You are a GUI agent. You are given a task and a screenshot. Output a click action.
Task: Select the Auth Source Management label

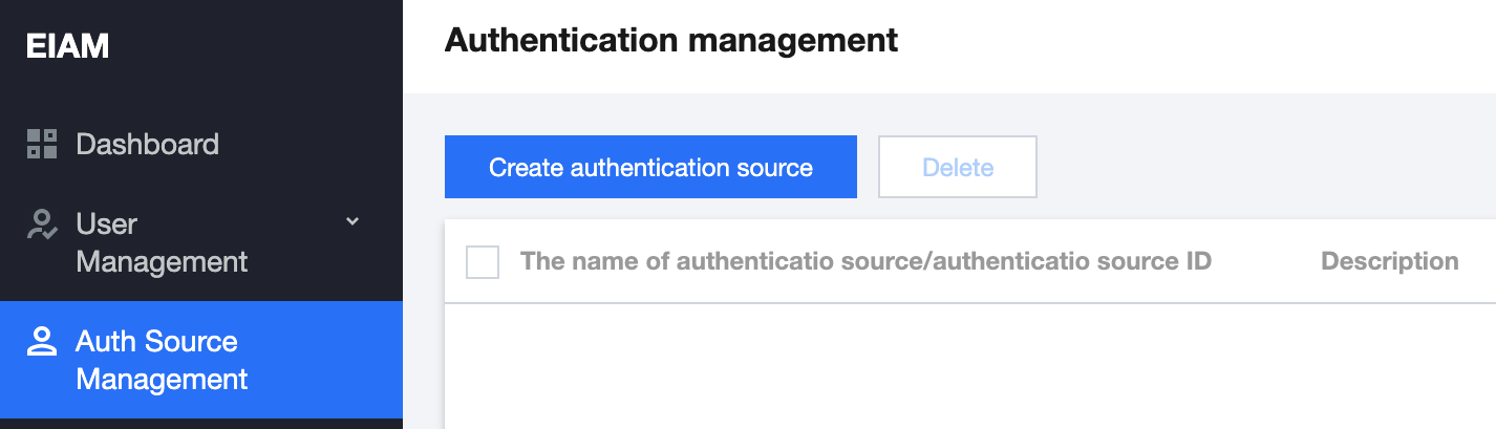(x=162, y=361)
